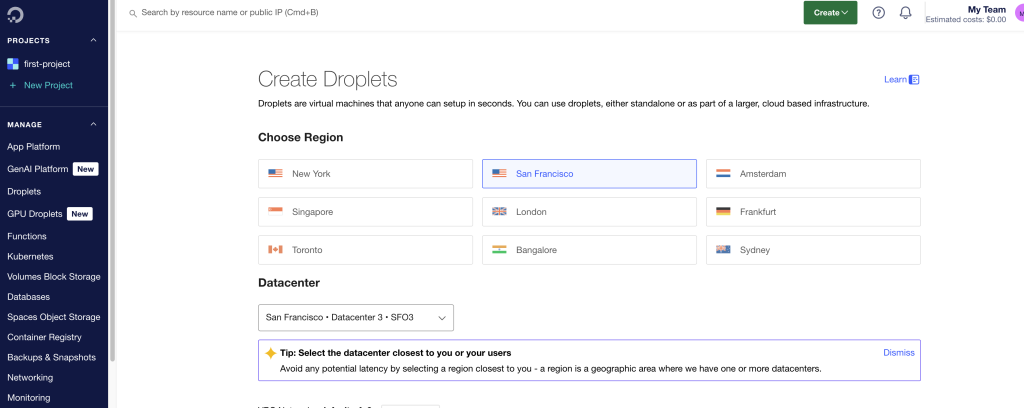This screenshot has height=408, width=1024.
Task: Open Functions in sidebar
Action: pyautogui.click(x=27, y=236)
